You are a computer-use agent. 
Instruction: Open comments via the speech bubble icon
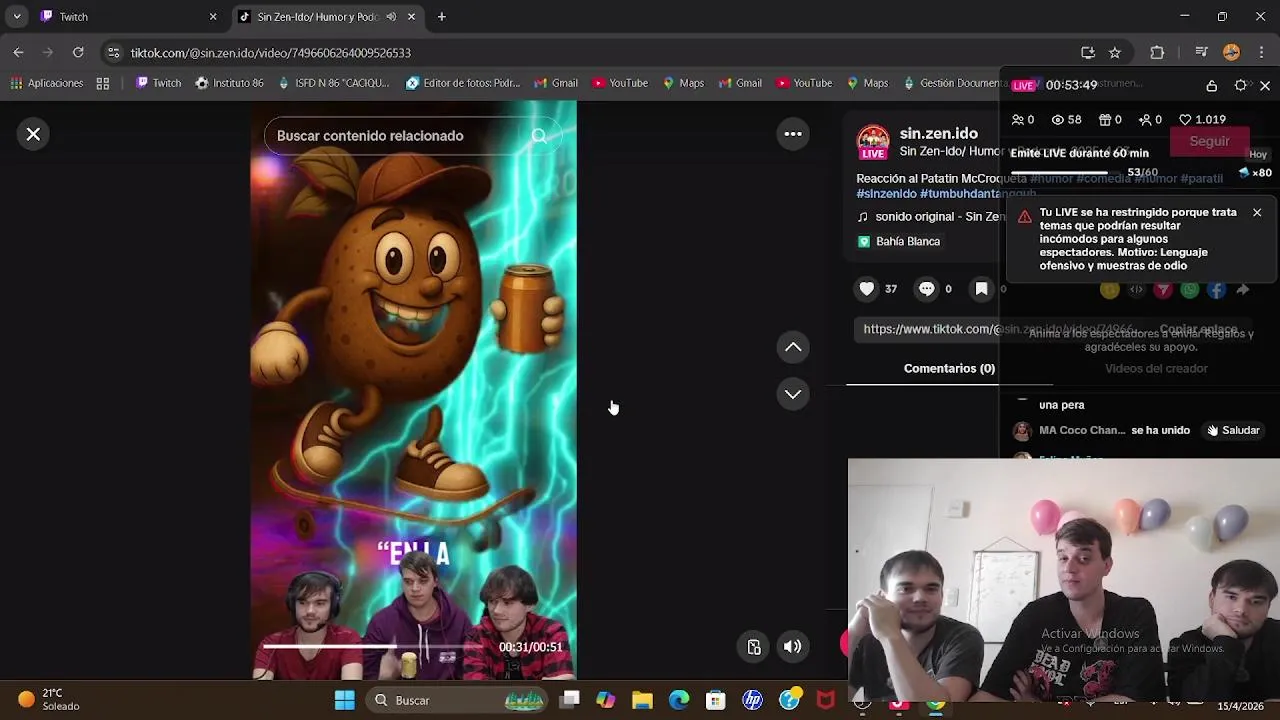coord(927,289)
